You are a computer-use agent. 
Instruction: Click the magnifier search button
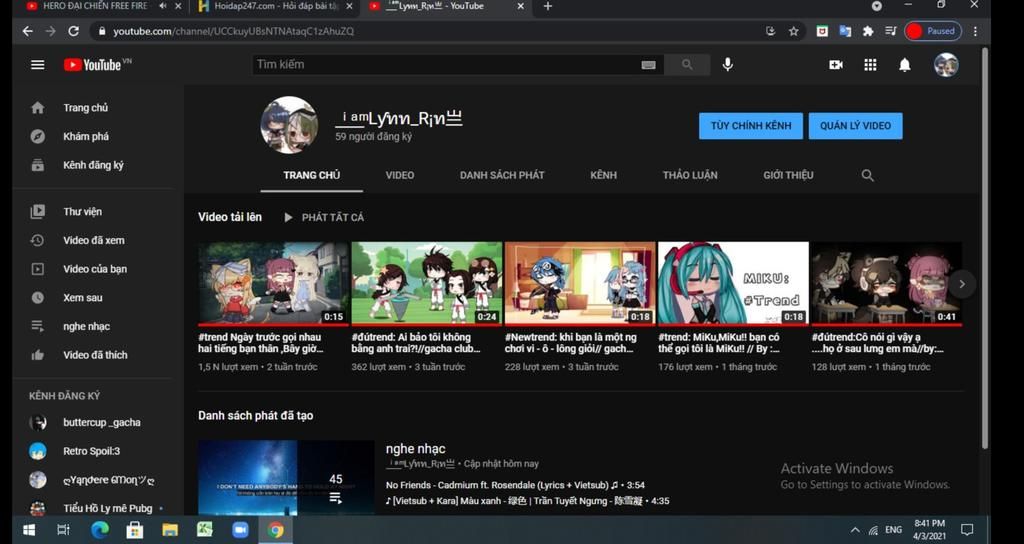pyautogui.click(x=687, y=65)
